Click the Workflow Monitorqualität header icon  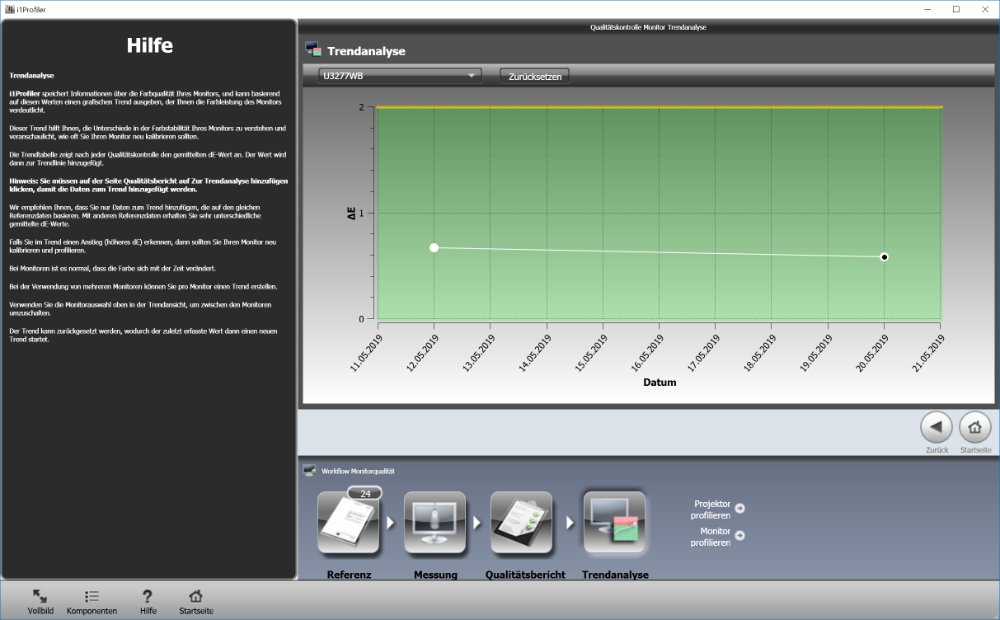pos(310,470)
